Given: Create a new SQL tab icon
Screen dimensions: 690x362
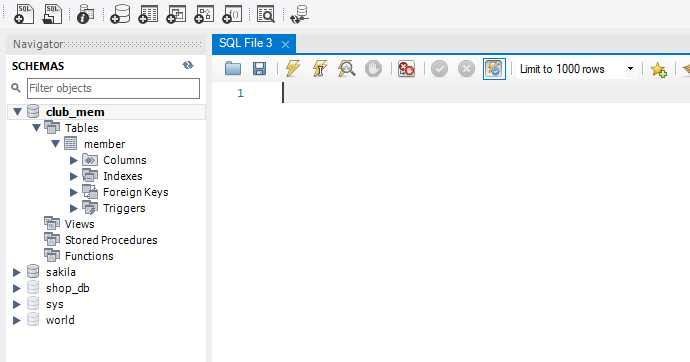Looking at the screenshot, I should click(x=24, y=14).
